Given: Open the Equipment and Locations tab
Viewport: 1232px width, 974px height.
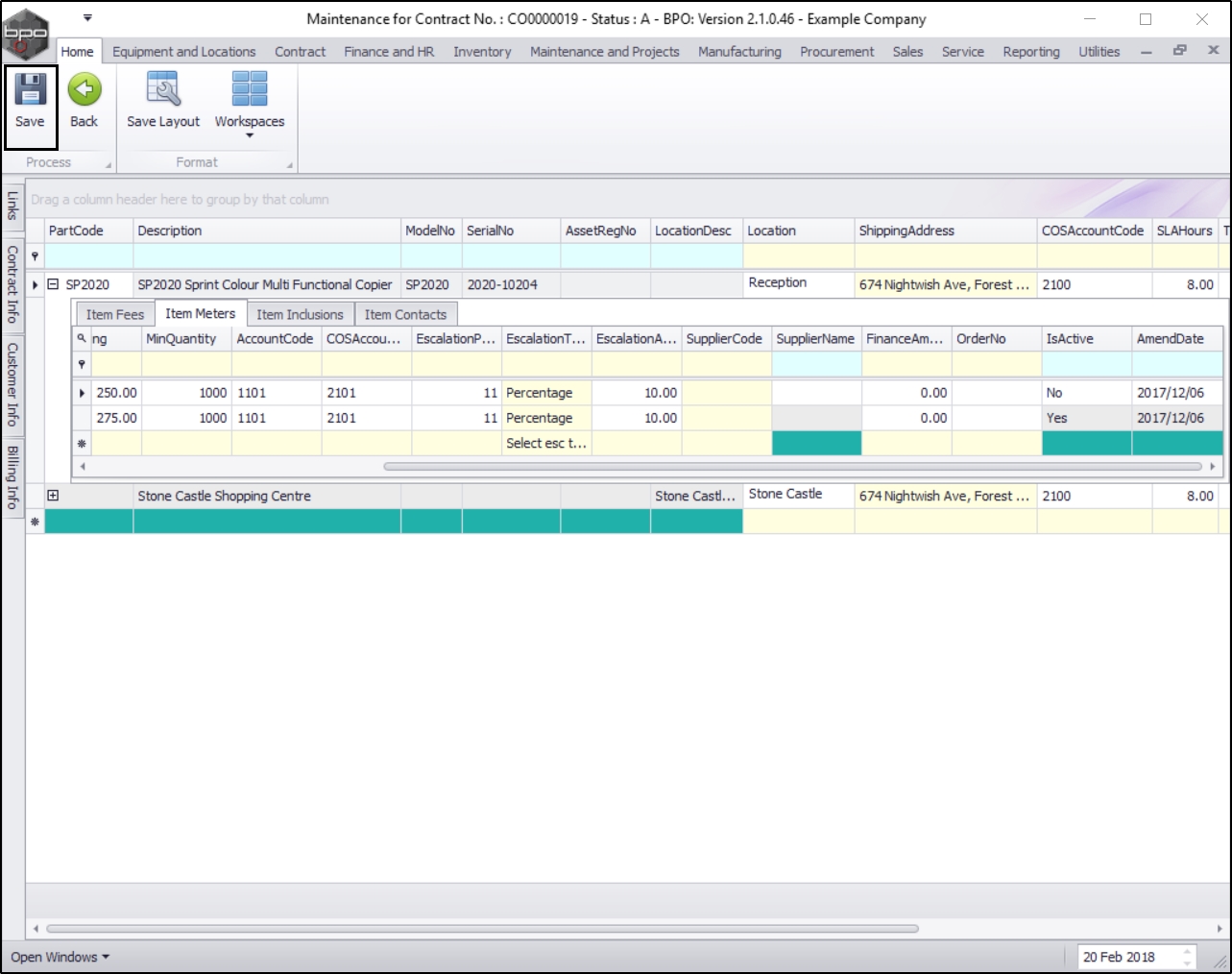Looking at the screenshot, I should pyautogui.click(x=184, y=52).
